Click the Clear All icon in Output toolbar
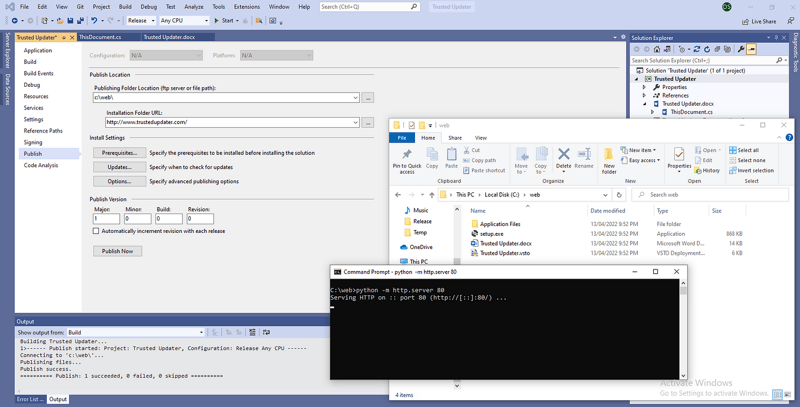Viewport: 800px width, 407px height. pos(252,332)
